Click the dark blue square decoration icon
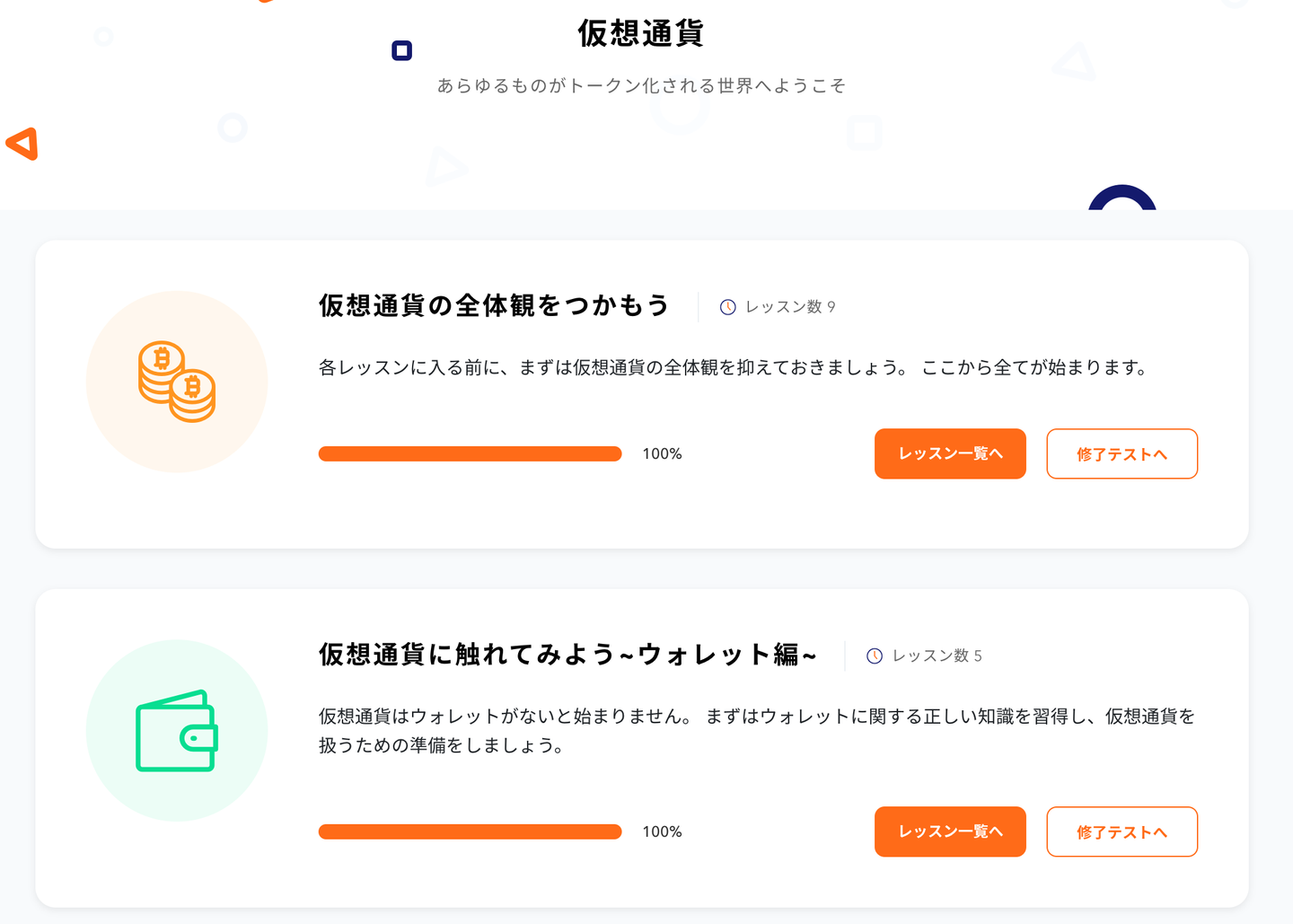The image size is (1293, 924). (402, 50)
